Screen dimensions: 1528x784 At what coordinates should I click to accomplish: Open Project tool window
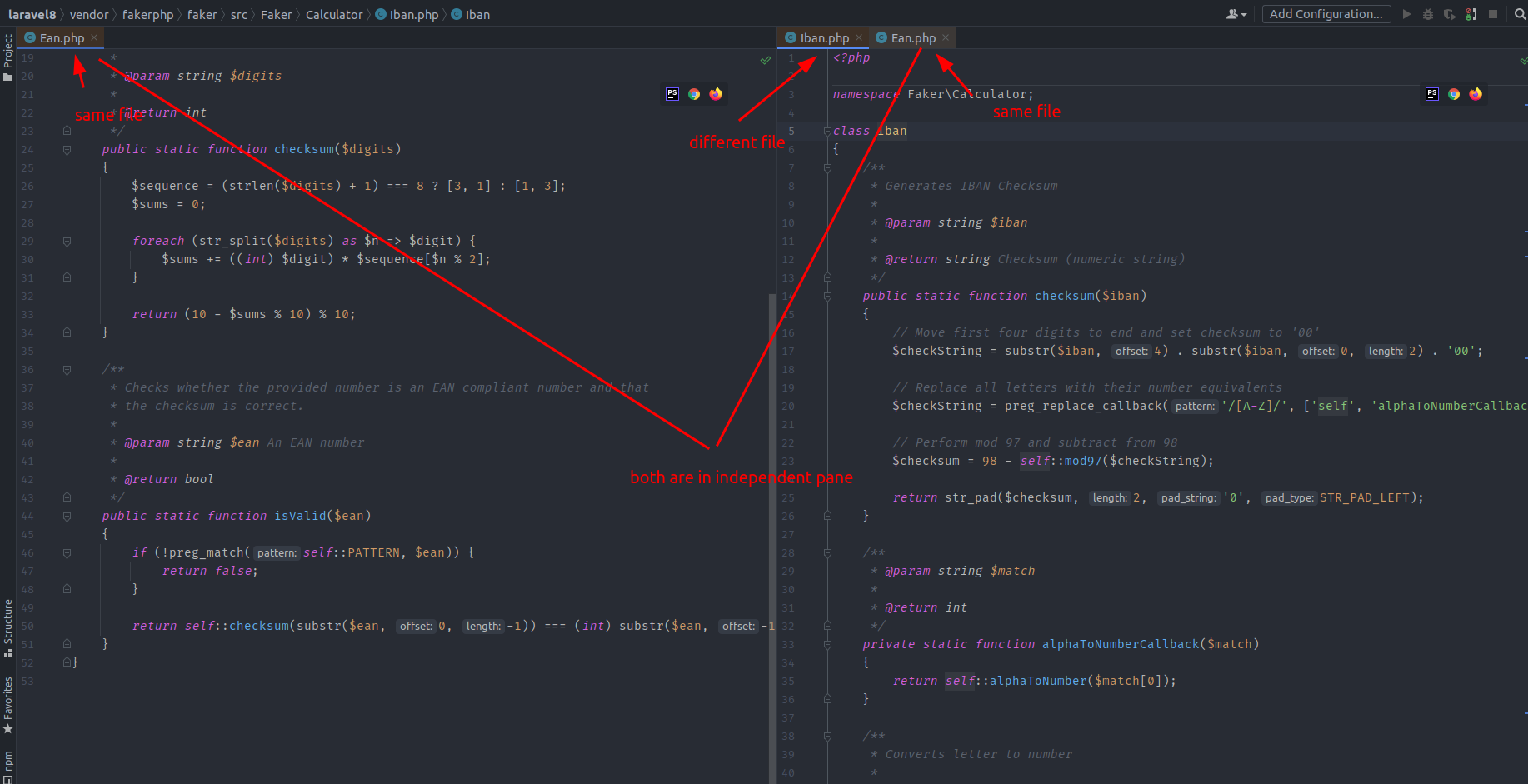[7, 57]
